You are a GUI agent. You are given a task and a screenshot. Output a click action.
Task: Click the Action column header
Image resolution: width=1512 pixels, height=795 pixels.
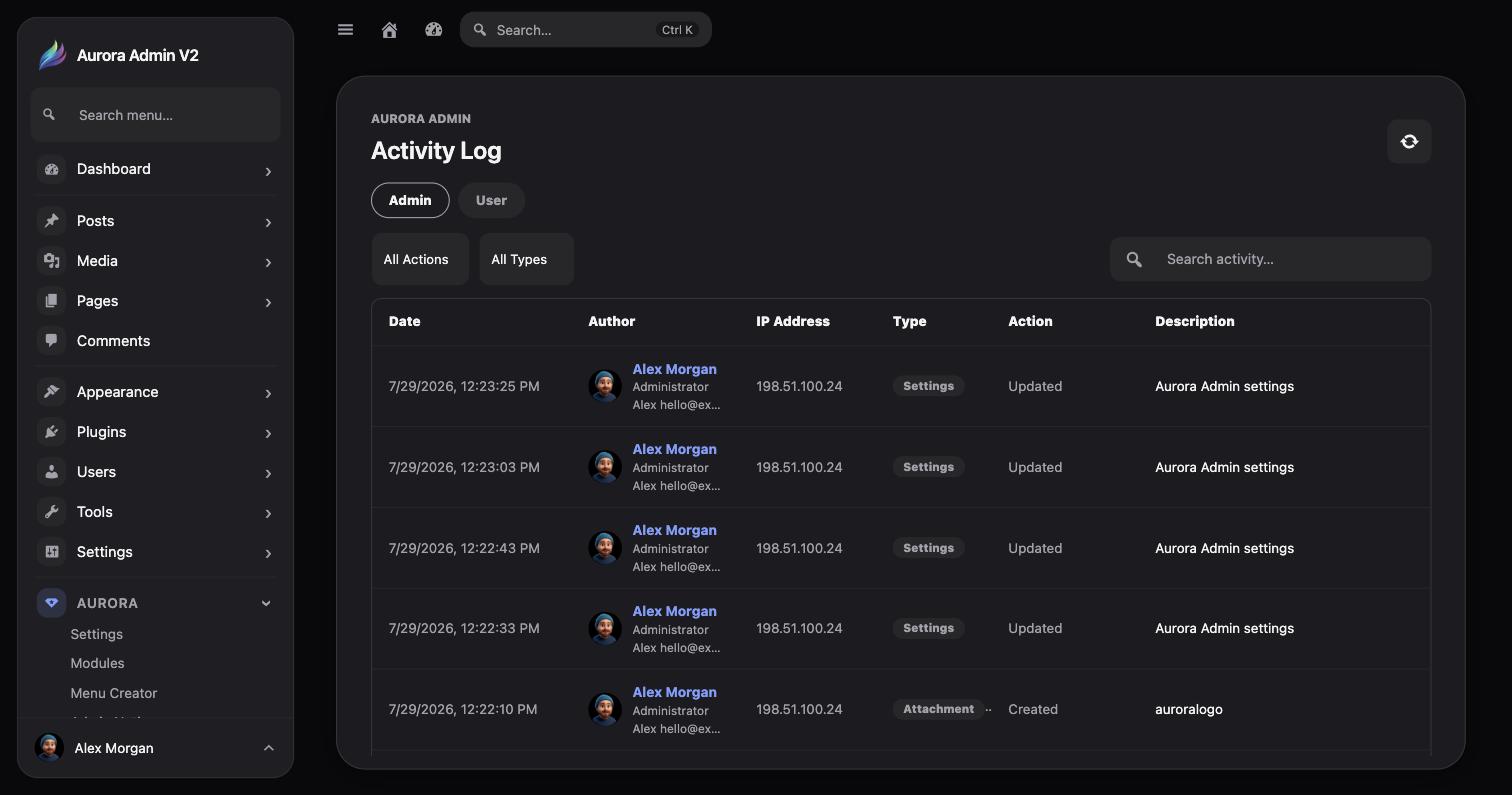point(1030,321)
